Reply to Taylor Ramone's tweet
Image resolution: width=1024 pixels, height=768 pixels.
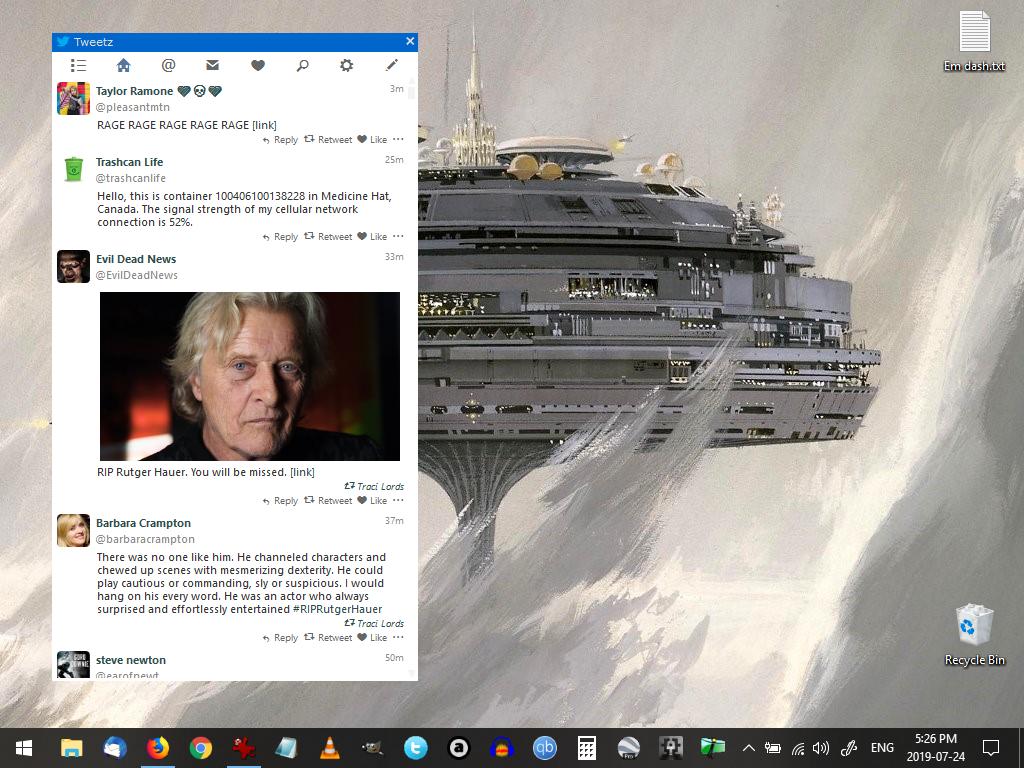point(280,140)
